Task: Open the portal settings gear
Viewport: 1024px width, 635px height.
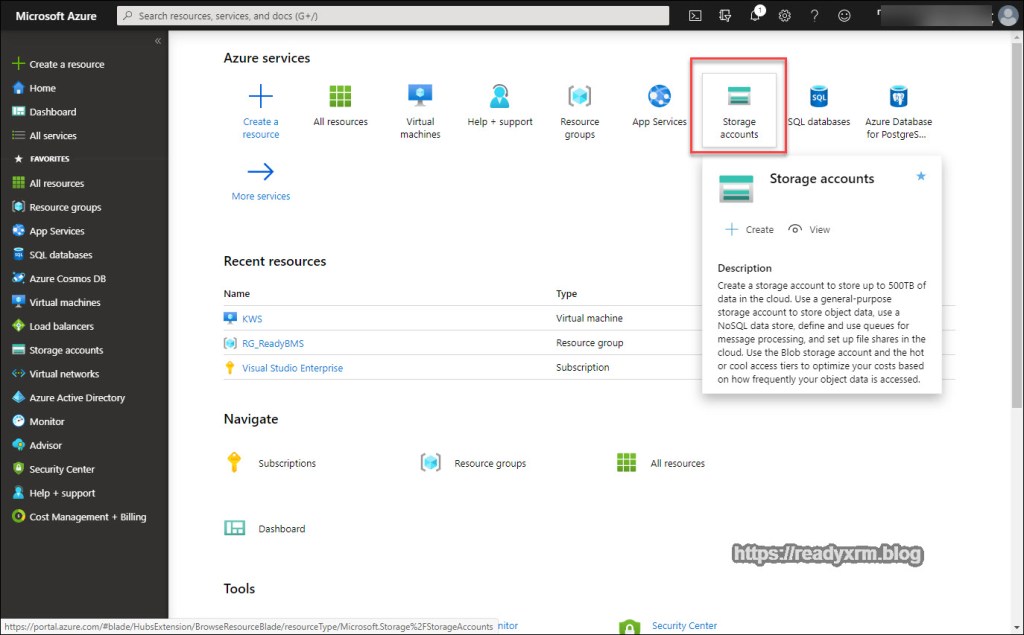Action: click(x=785, y=15)
